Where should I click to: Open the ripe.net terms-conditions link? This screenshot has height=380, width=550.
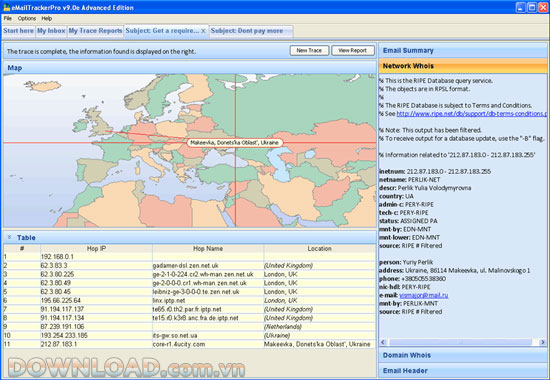tap(471, 114)
